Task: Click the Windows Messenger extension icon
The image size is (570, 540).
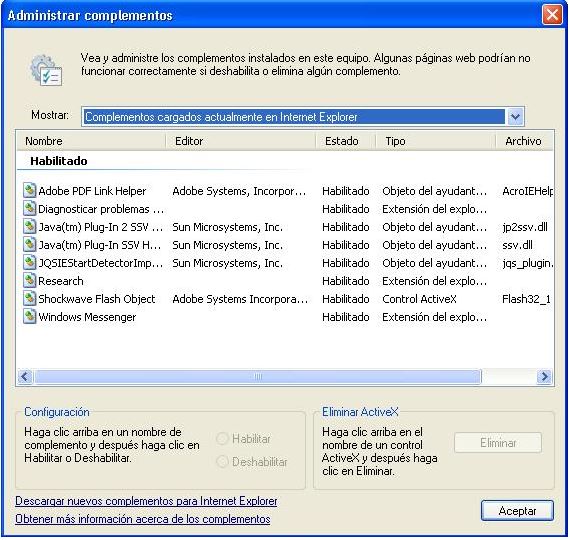Action: pos(29,317)
